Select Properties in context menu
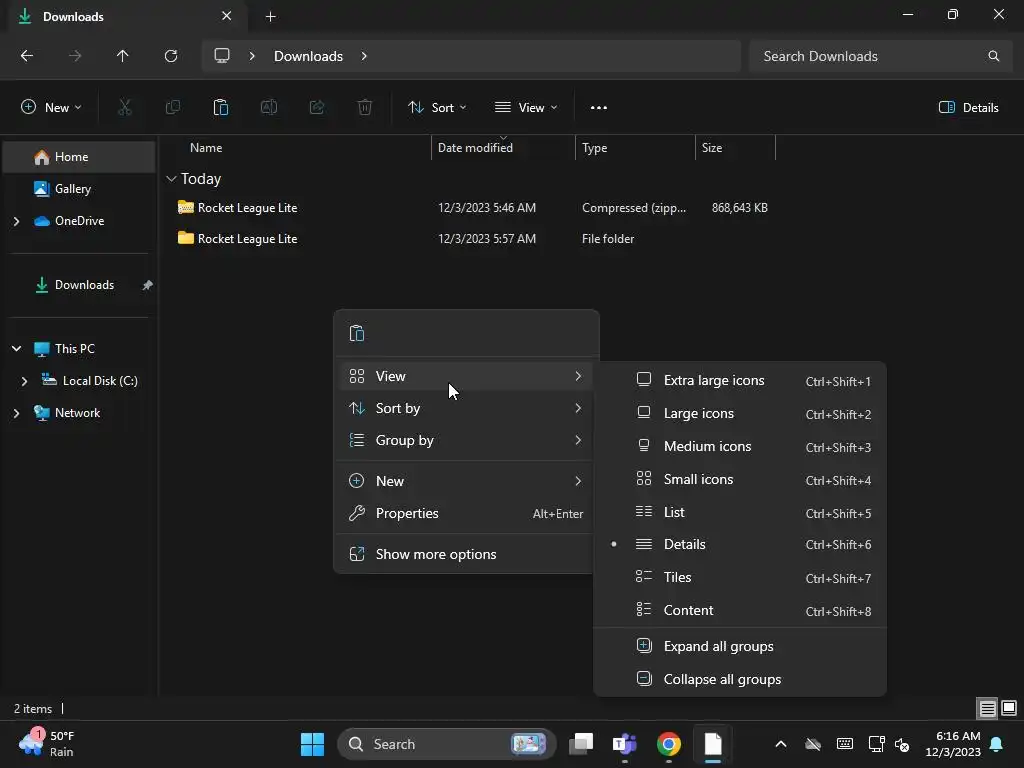The image size is (1024, 768). click(x=466, y=513)
